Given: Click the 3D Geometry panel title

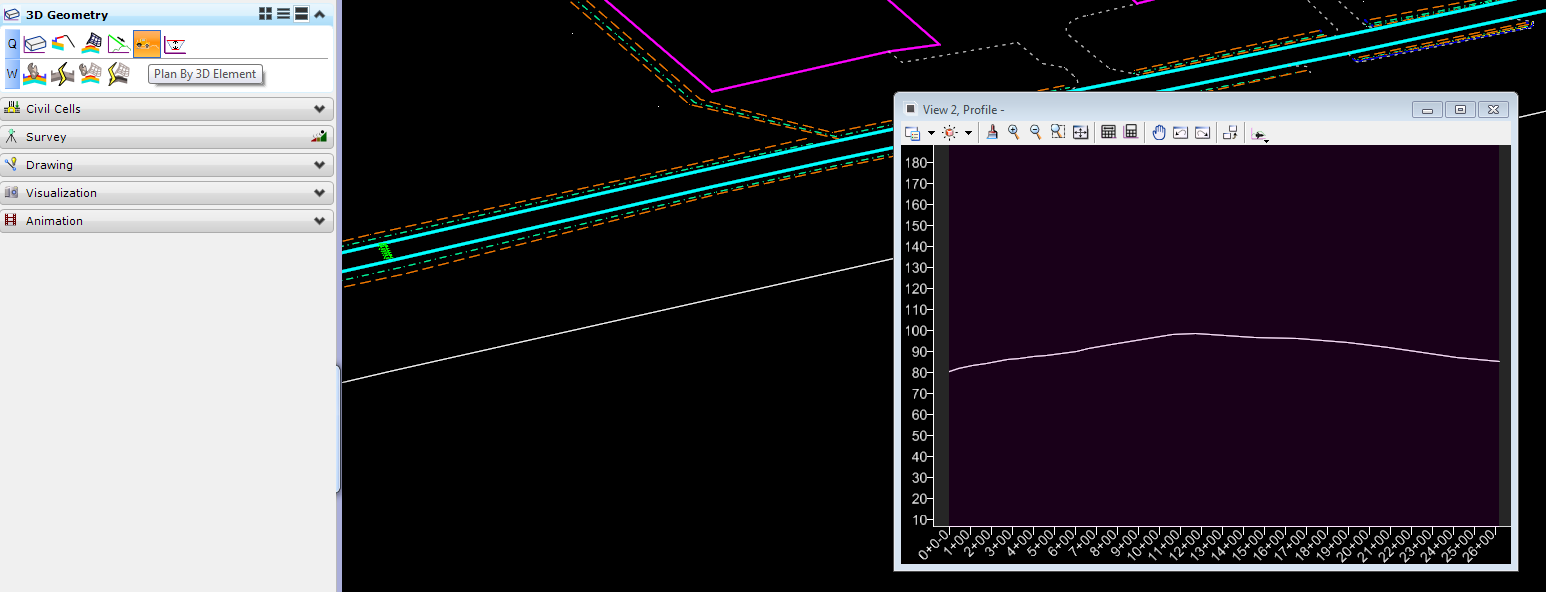Looking at the screenshot, I should click(x=67, y=15).
